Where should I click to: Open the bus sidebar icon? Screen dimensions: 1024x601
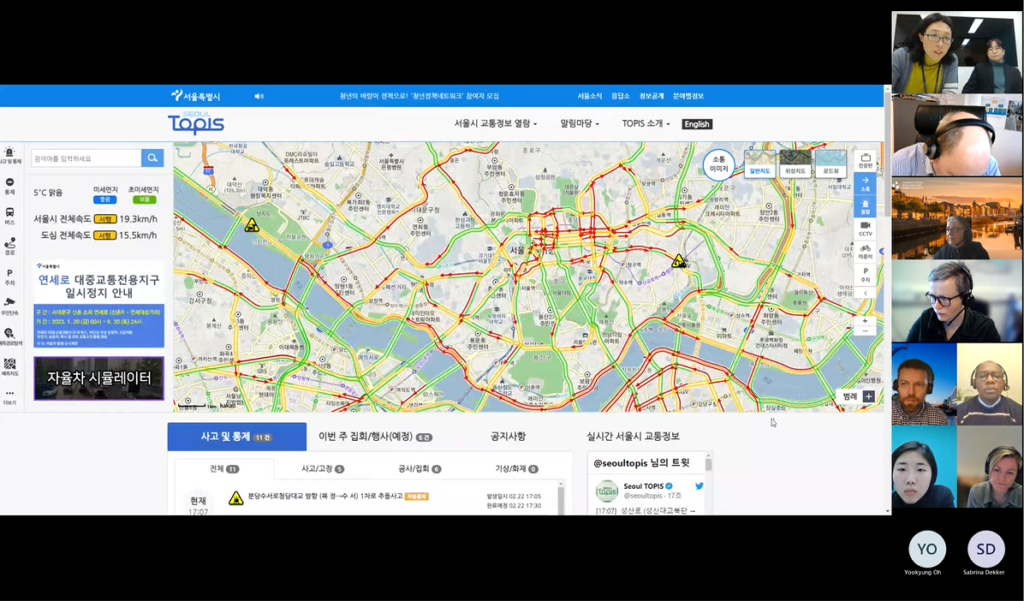pos(10,216)
